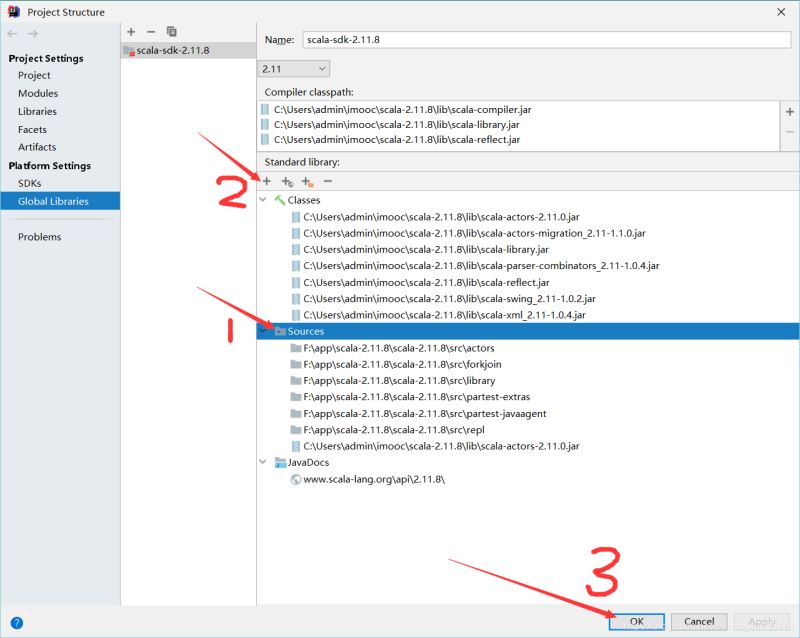Collapse the JavaDocs tree node
Viewport: 800px width, 638px height.
click(x=263, y=462)
